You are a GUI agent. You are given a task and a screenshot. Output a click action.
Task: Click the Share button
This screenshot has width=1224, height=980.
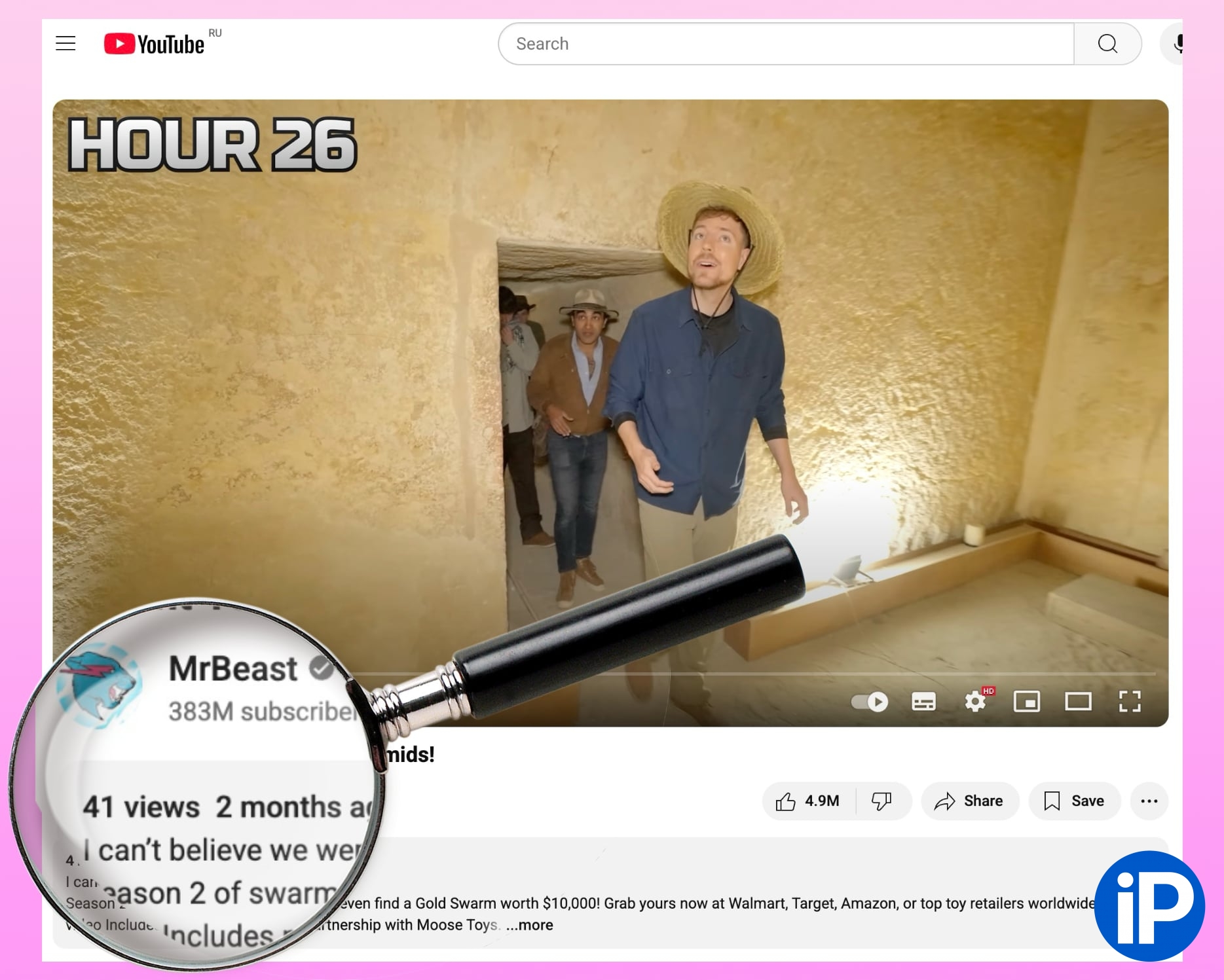pos(969,801)
